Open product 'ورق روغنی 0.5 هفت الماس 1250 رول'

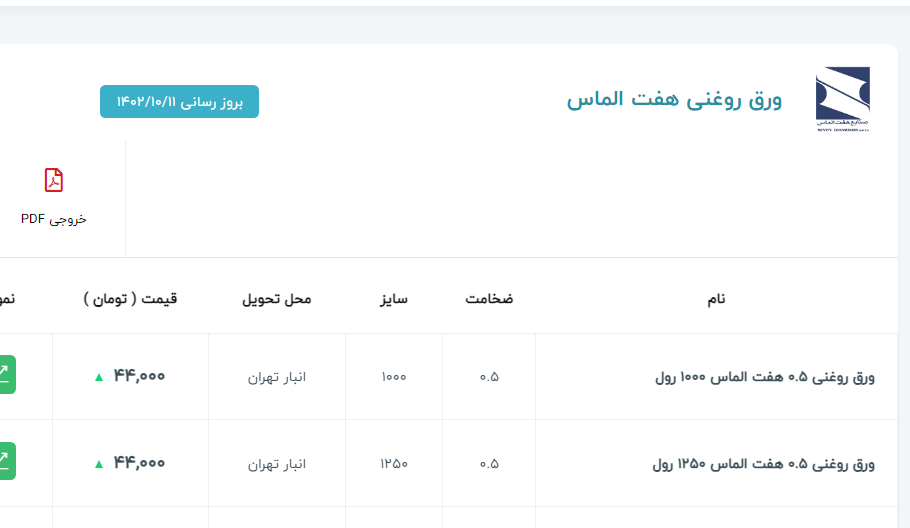coord(763,464)
